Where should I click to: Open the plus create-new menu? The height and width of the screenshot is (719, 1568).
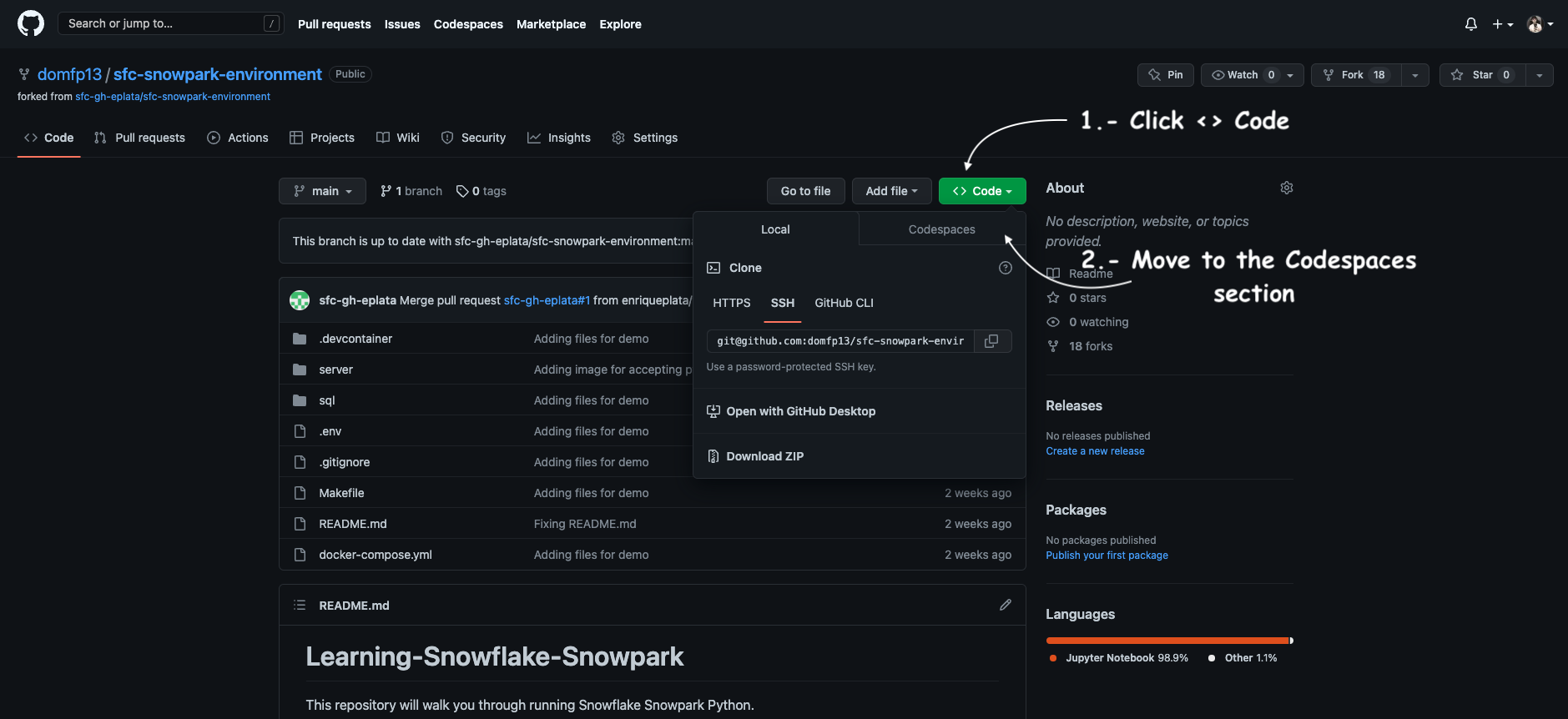click(x=1503, y=24)
